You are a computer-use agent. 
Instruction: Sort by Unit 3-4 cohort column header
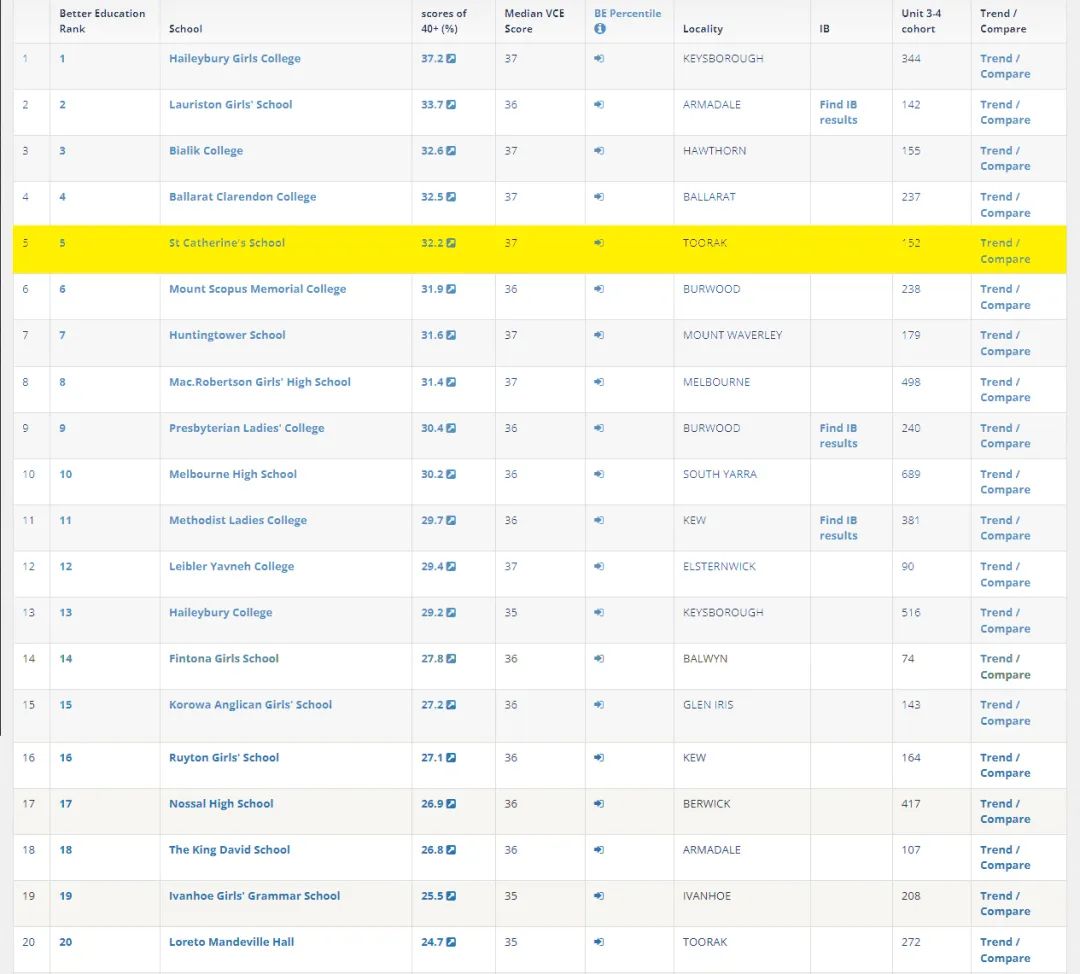coord(921,21)
